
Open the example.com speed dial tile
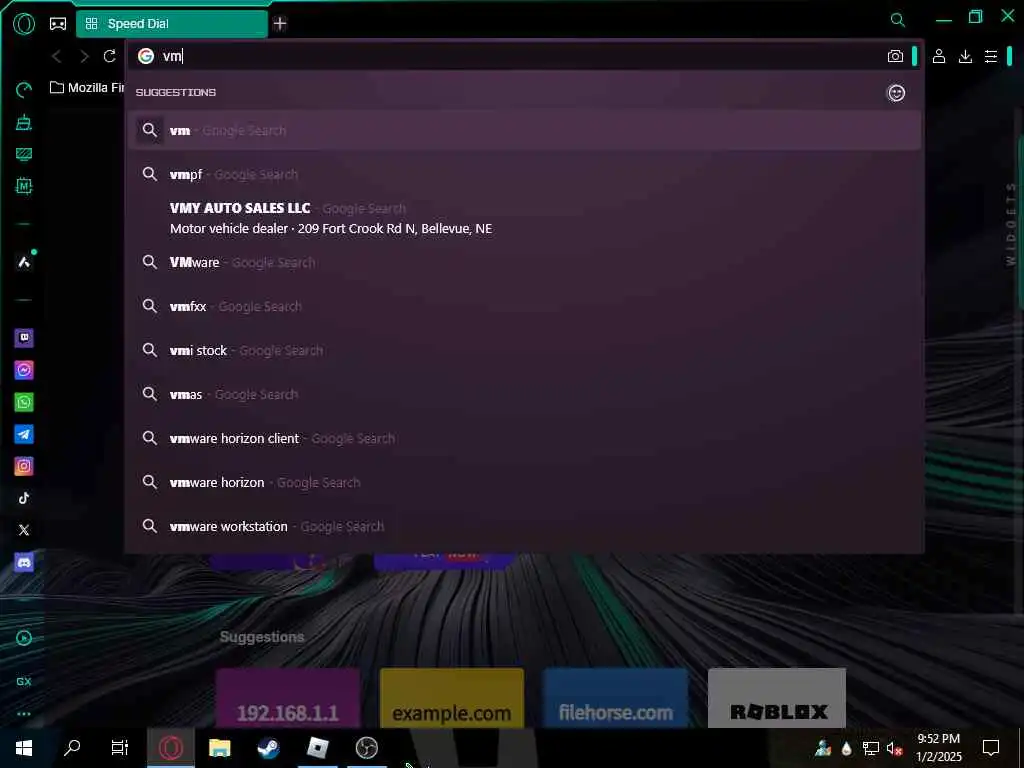(x=451, y=697)
